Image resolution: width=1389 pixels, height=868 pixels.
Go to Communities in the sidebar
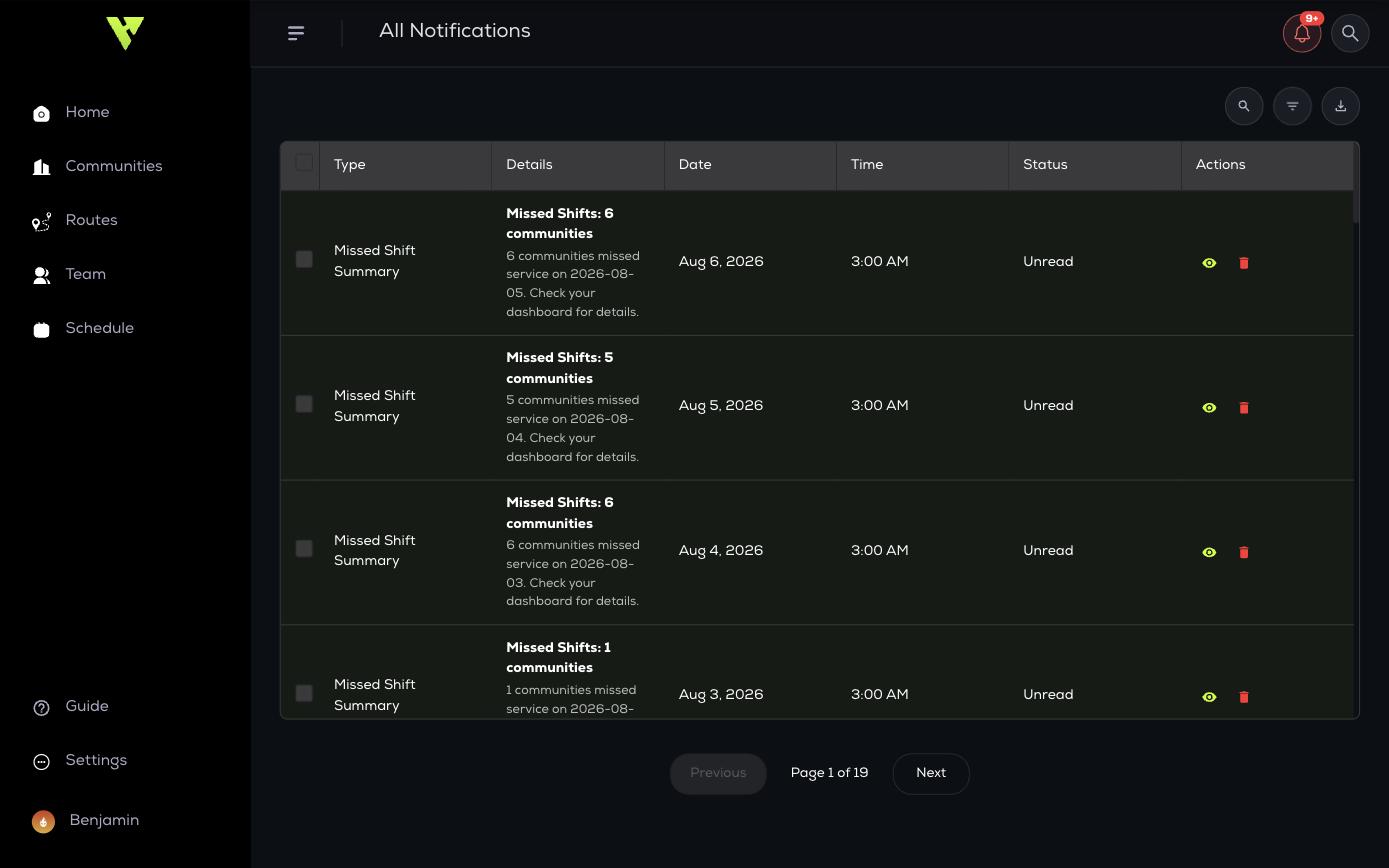(97, 167)
